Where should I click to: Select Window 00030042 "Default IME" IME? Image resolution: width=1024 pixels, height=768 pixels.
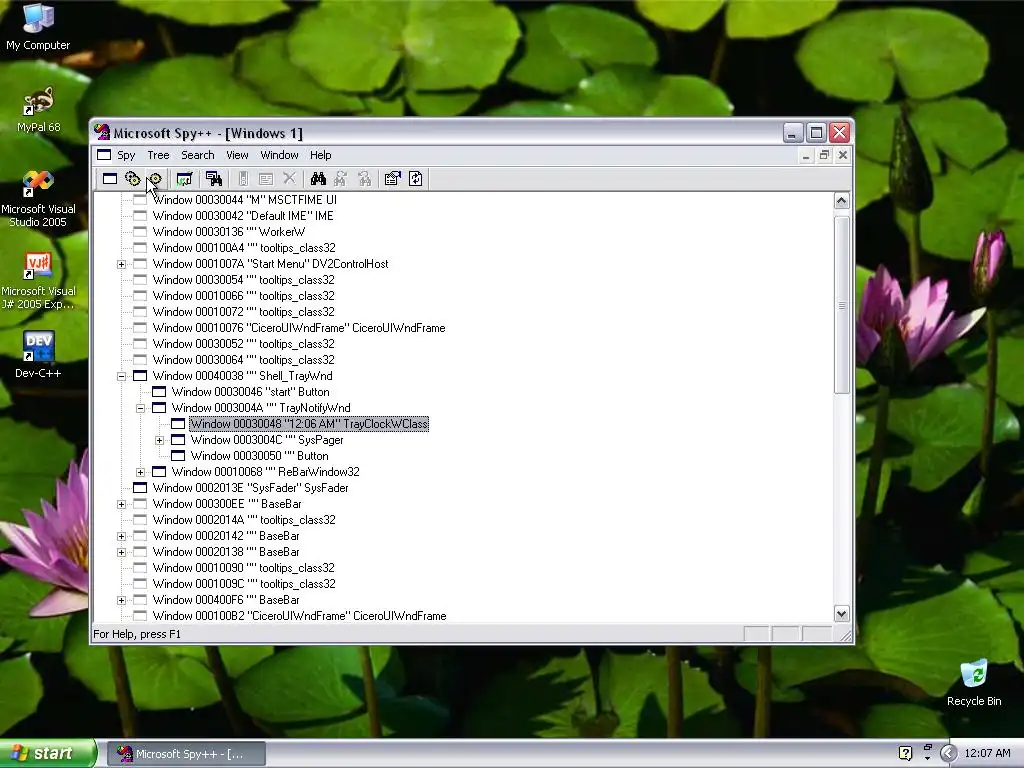243,216
